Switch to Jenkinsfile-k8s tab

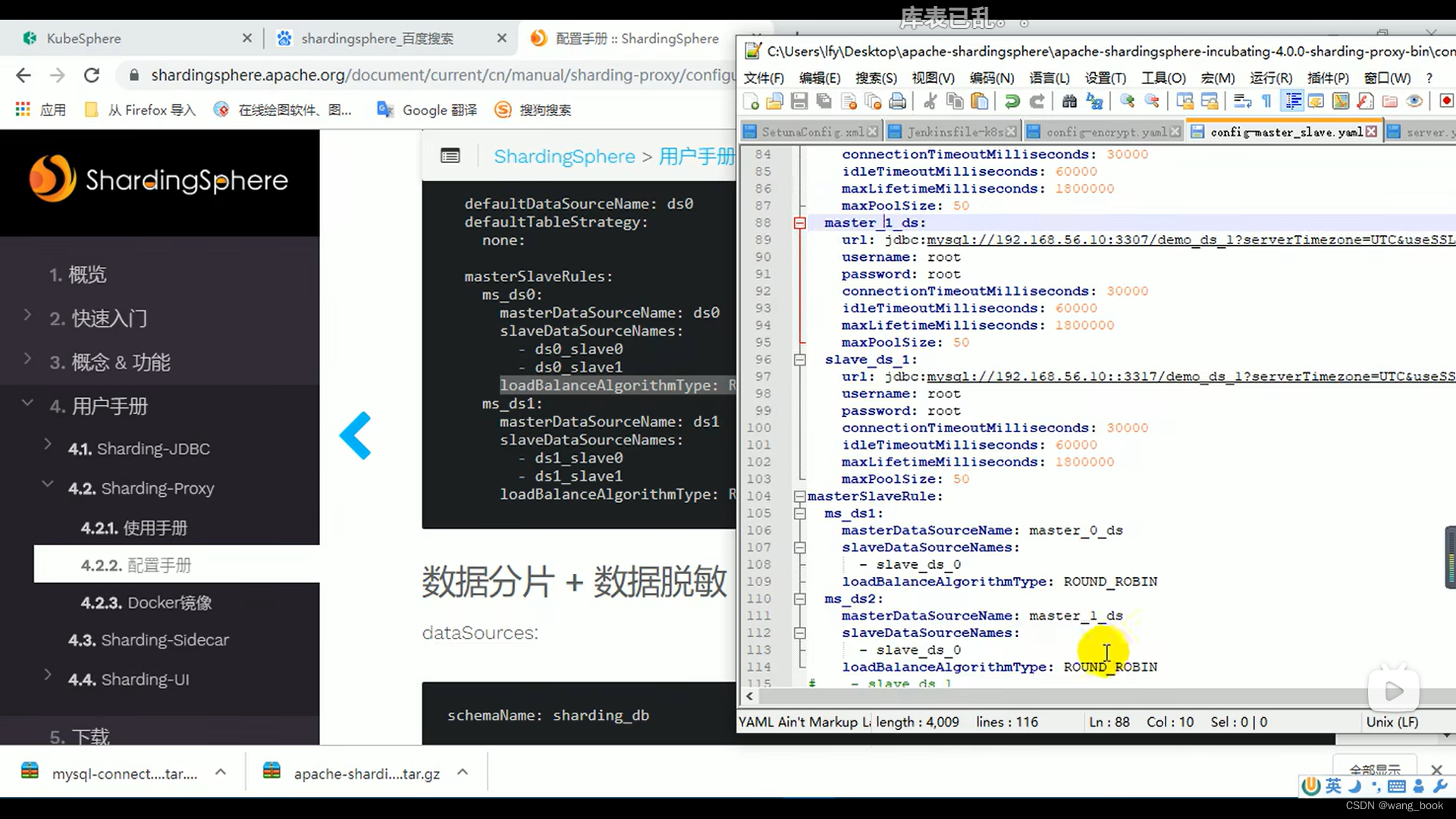pos(953,132)
